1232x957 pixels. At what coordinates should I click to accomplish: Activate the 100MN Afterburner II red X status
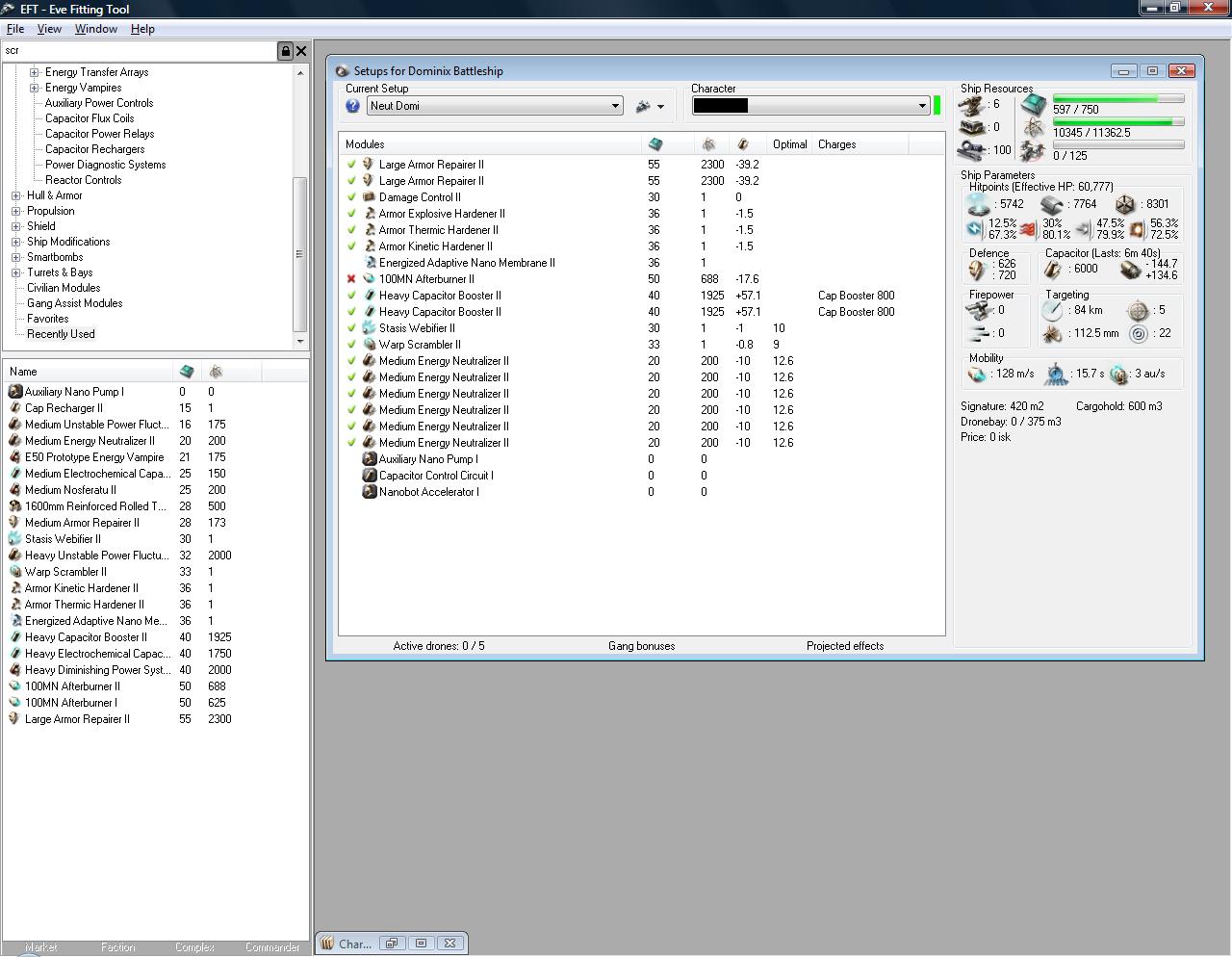coord(351,279)
